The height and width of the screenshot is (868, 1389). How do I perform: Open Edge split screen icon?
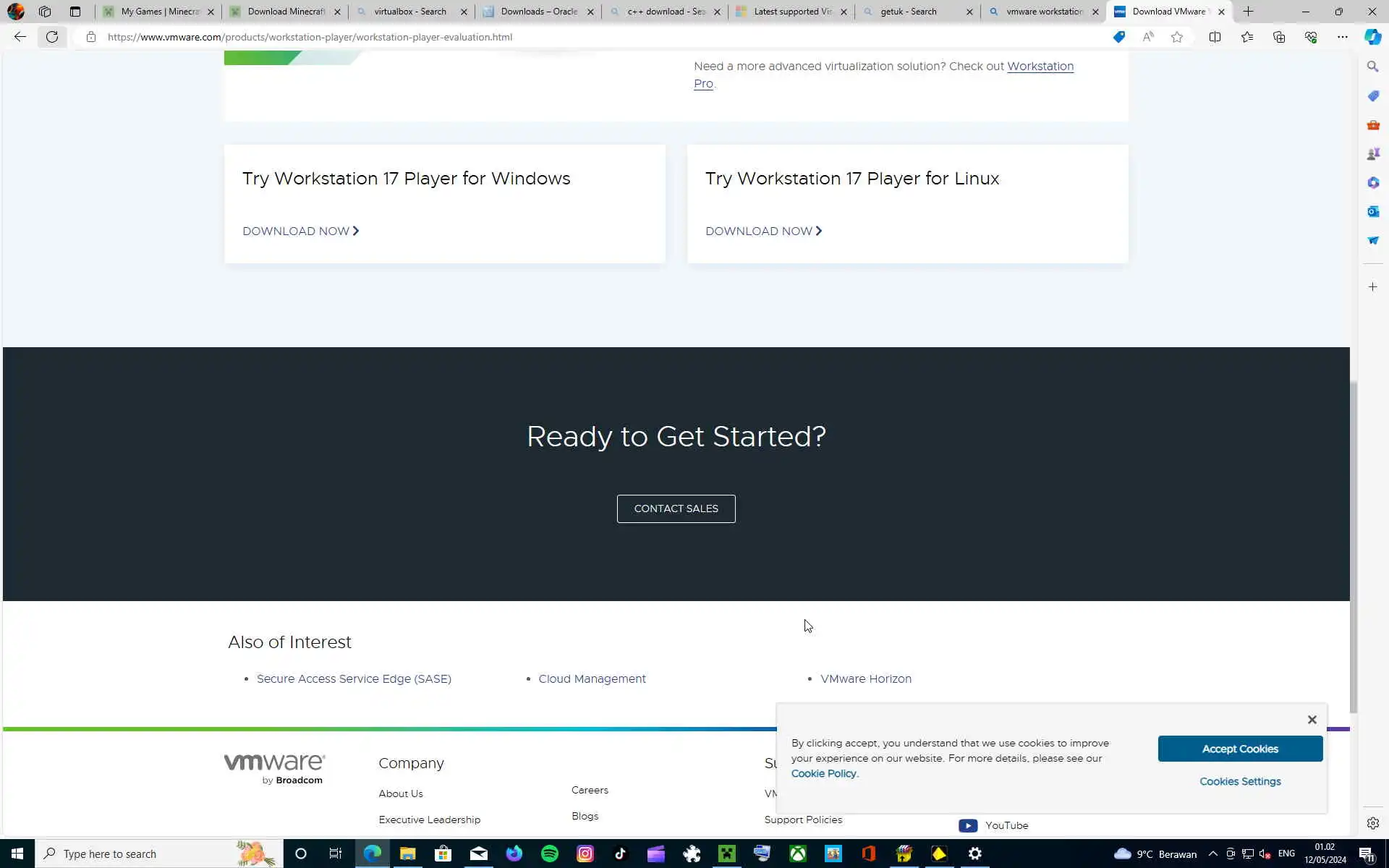pyautogui.click(x=1215, y=37)
